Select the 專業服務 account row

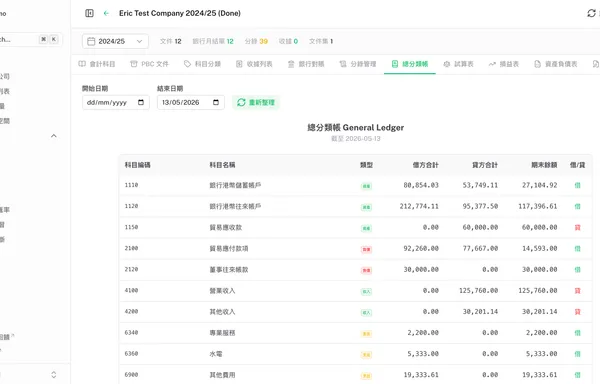(355, 333)
